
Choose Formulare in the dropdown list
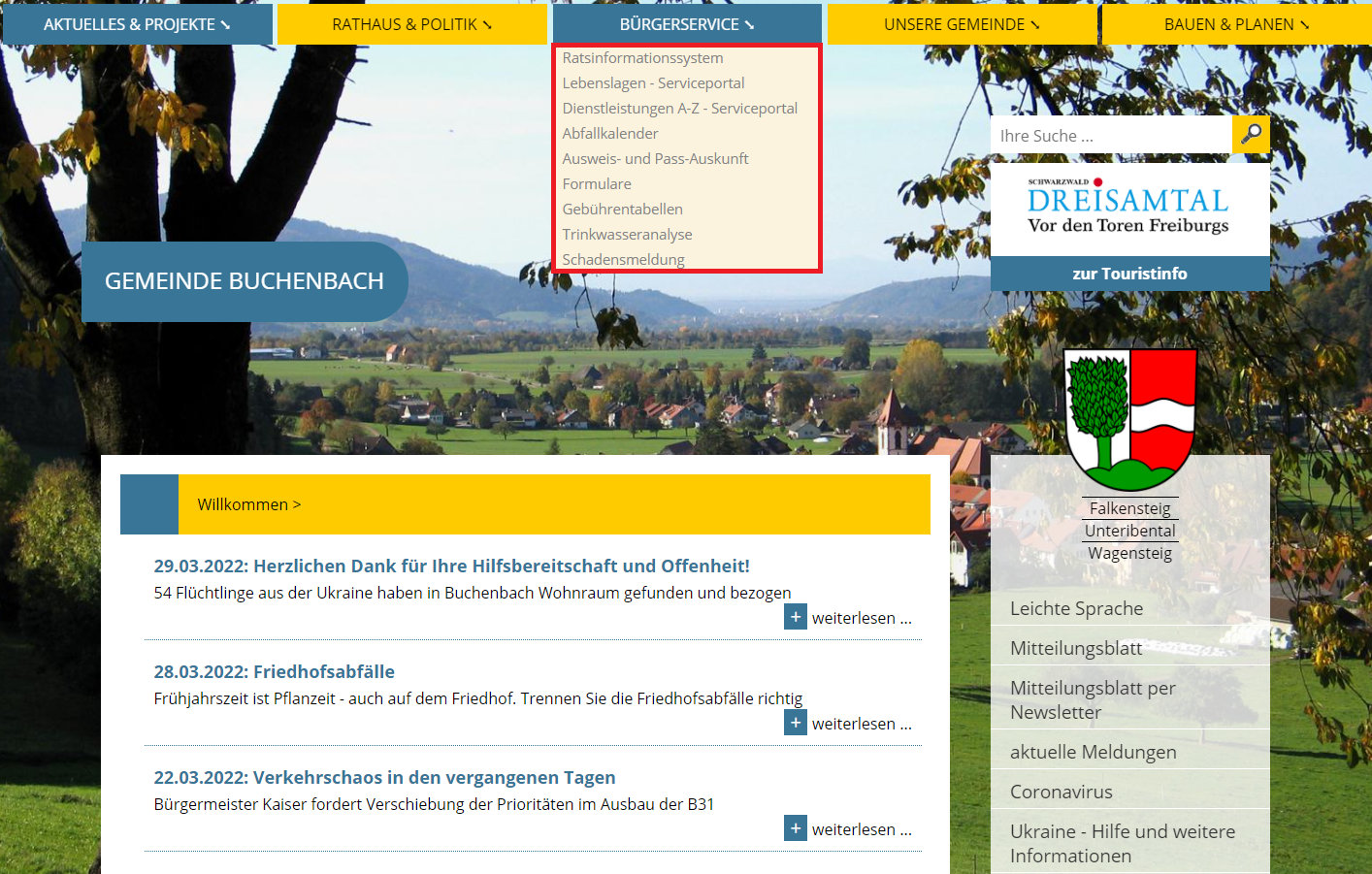(x=597, y=184)
